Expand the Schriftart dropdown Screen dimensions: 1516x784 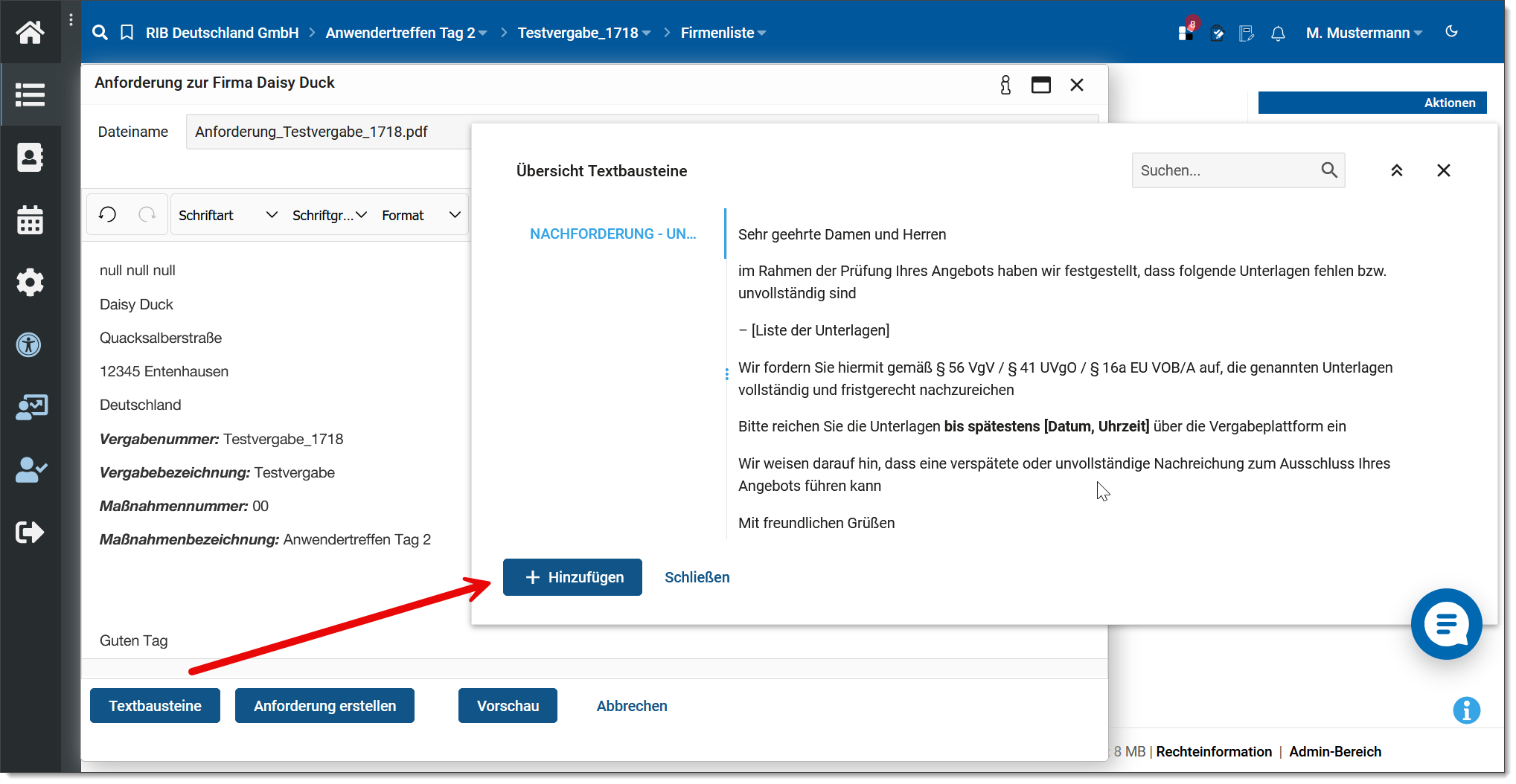(228, 215)
